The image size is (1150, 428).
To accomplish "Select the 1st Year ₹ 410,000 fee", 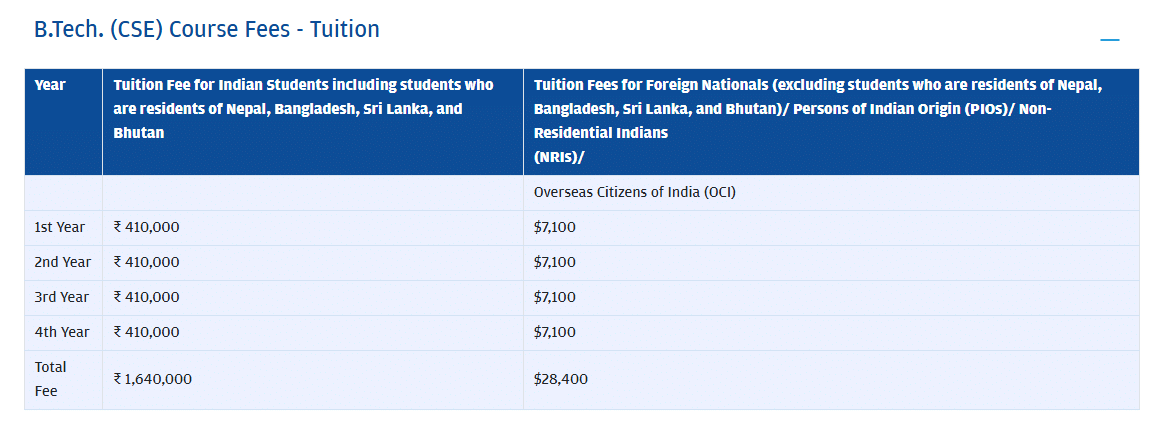I will tap(147, 227).
